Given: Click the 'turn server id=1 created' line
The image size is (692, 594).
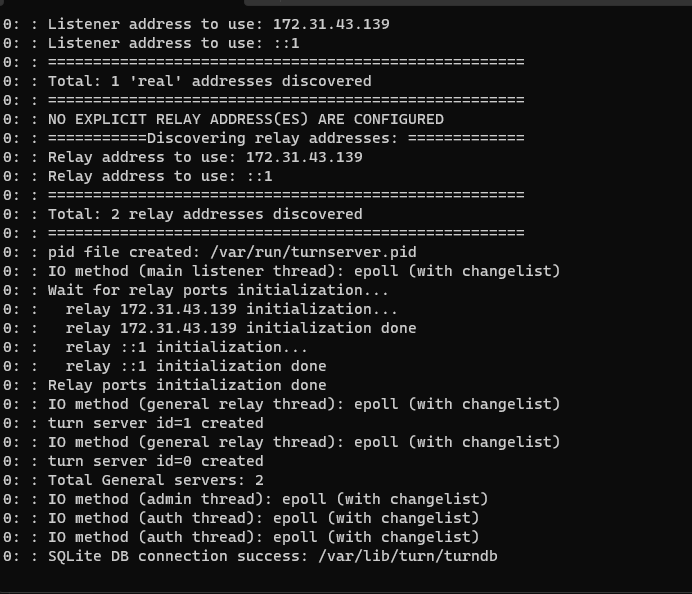Looking at the screenshot, I should point(155,423).
